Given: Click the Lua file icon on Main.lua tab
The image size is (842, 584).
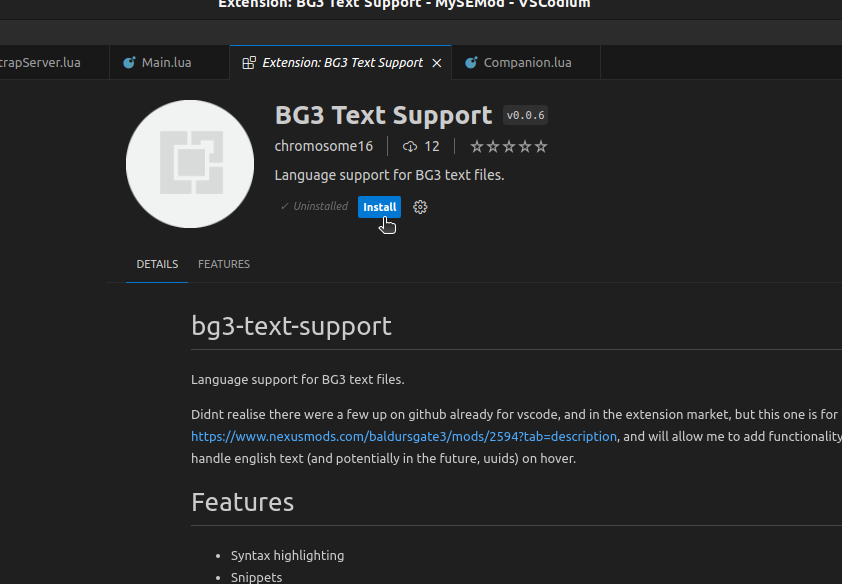Looking at the screenshot, I should click(129, 63).
